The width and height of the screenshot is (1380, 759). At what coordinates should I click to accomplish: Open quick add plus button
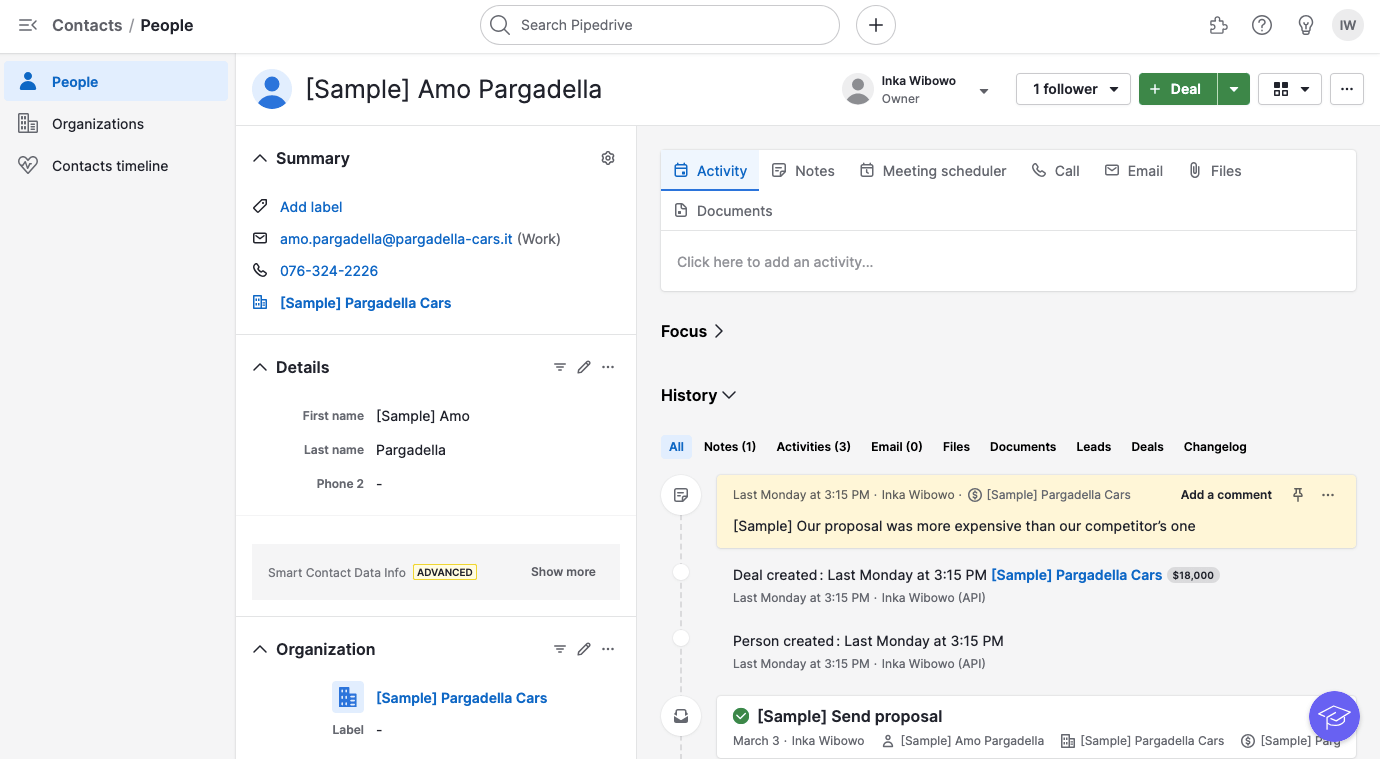pos(876,25)
